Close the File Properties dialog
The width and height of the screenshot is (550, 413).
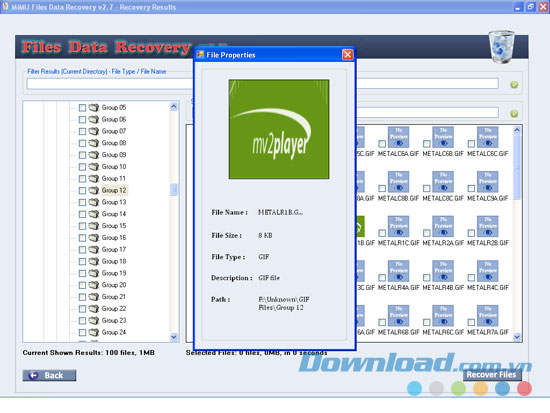point(347,55)
